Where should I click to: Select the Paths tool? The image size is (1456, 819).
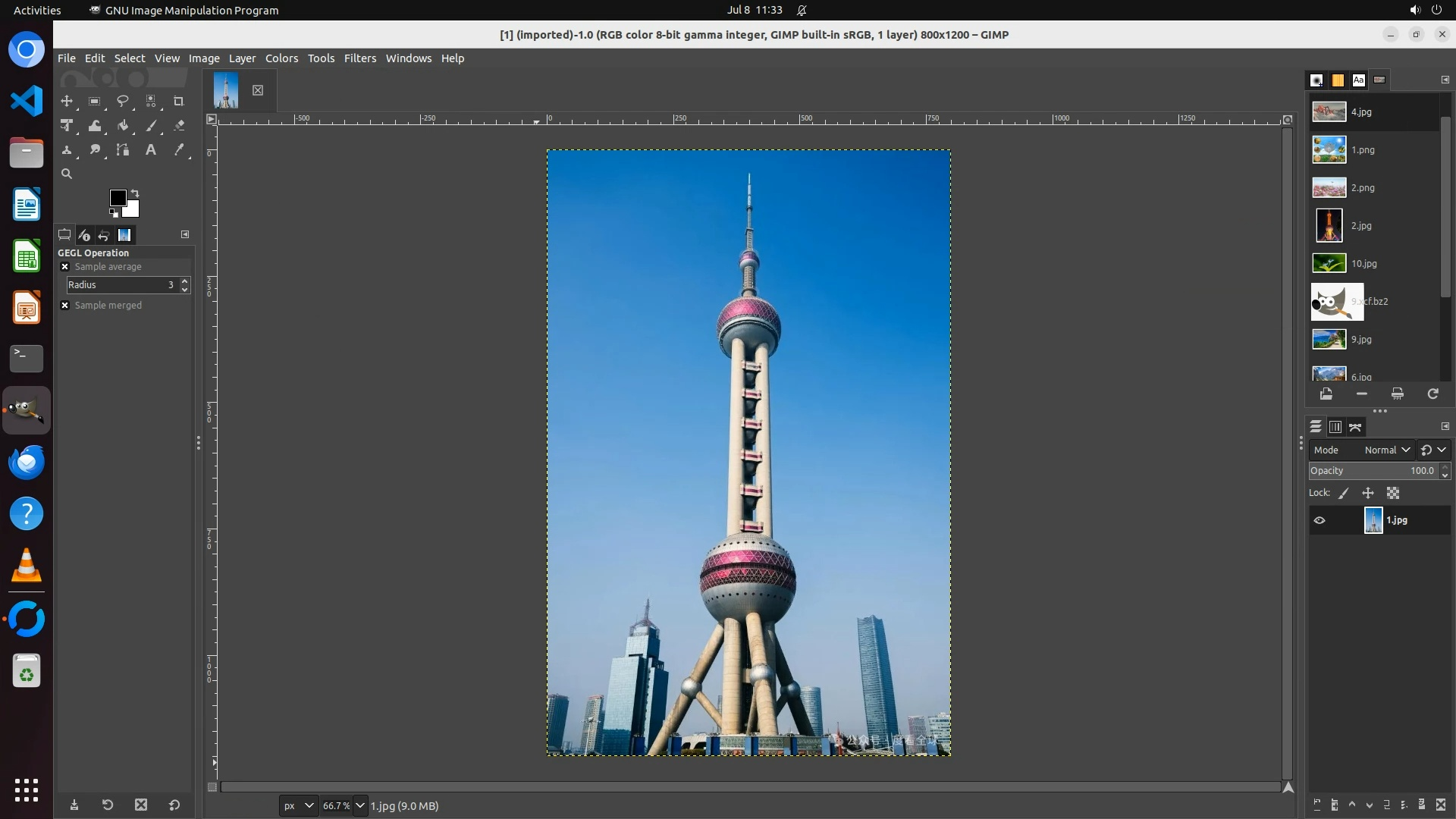point(123,150)
